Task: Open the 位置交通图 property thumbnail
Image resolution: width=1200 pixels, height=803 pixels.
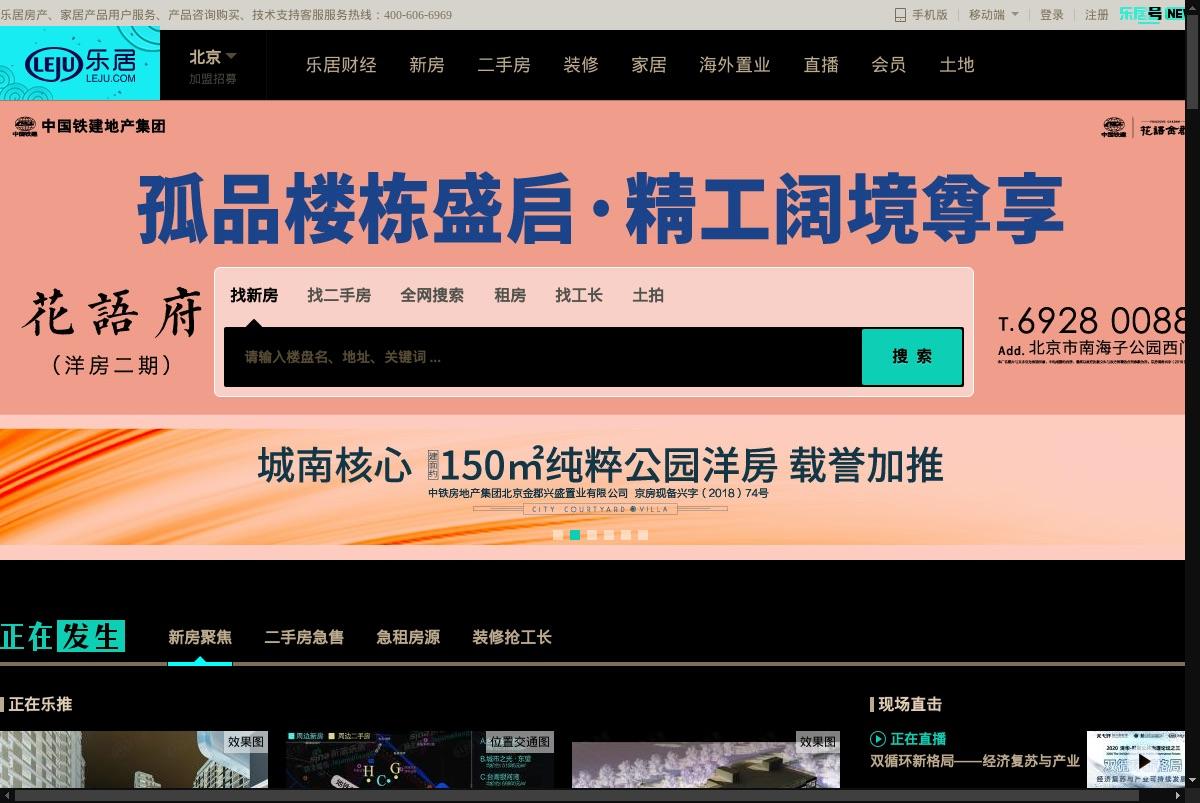Action: point(420,760)
